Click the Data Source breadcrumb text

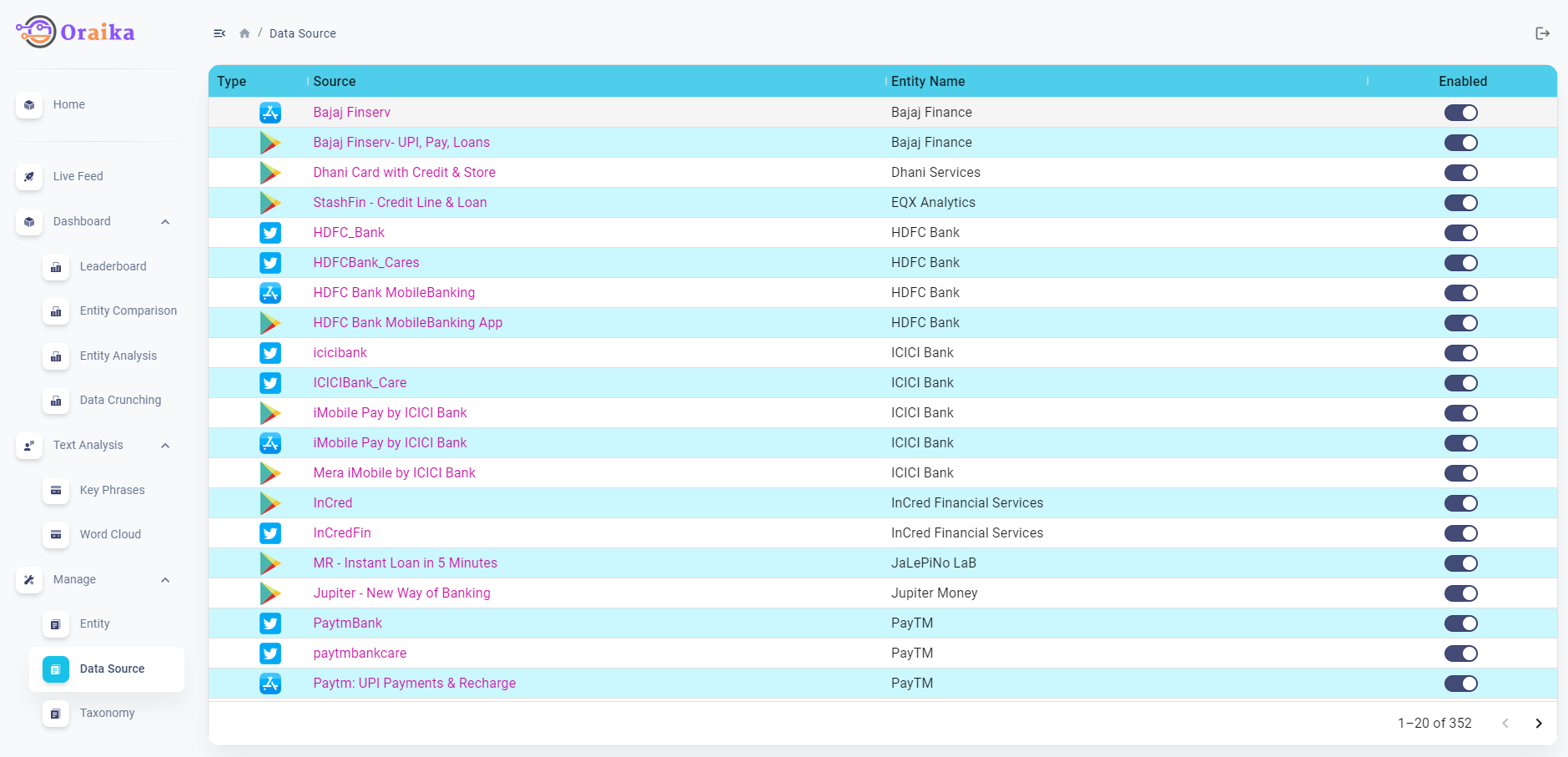pos(303,33)
